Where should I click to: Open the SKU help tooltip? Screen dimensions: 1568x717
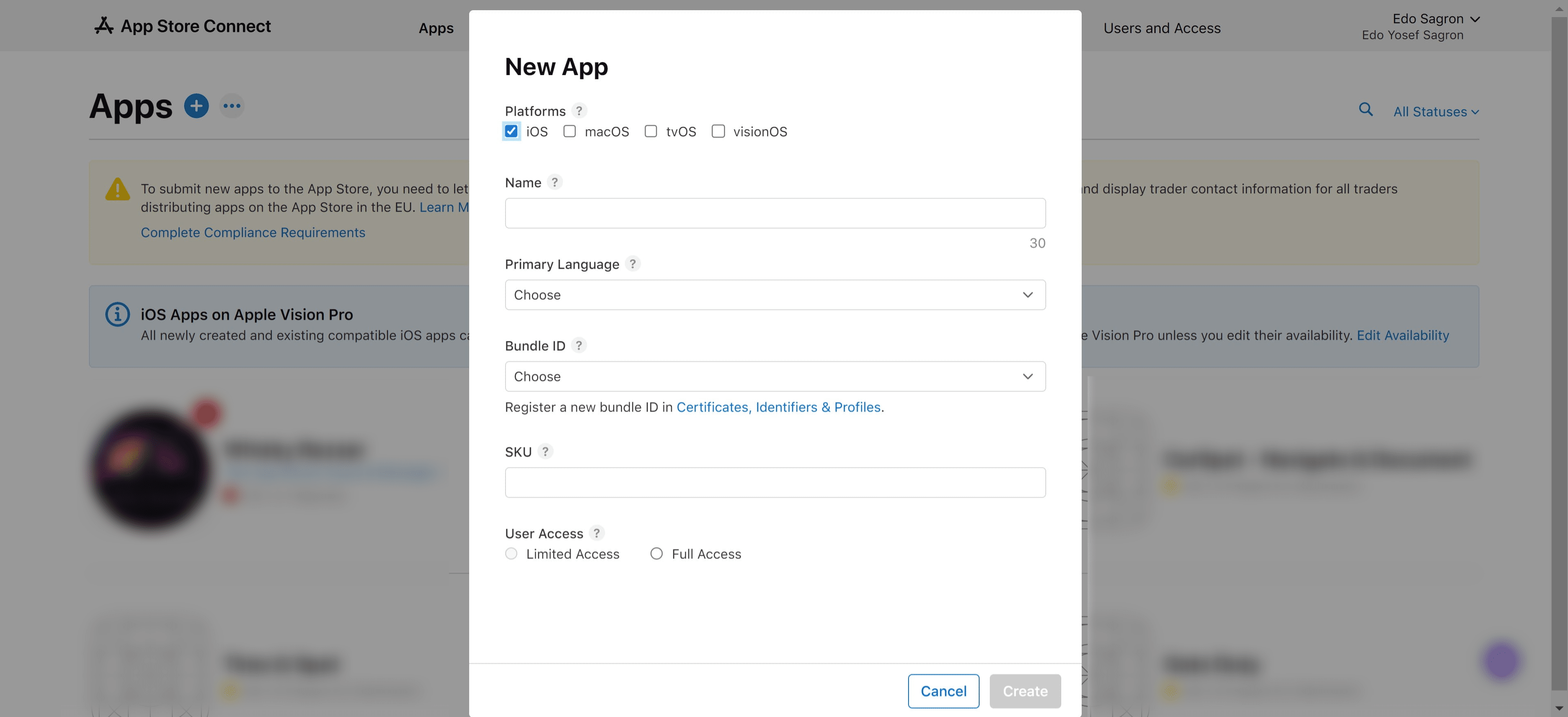[x=546, y=451]
